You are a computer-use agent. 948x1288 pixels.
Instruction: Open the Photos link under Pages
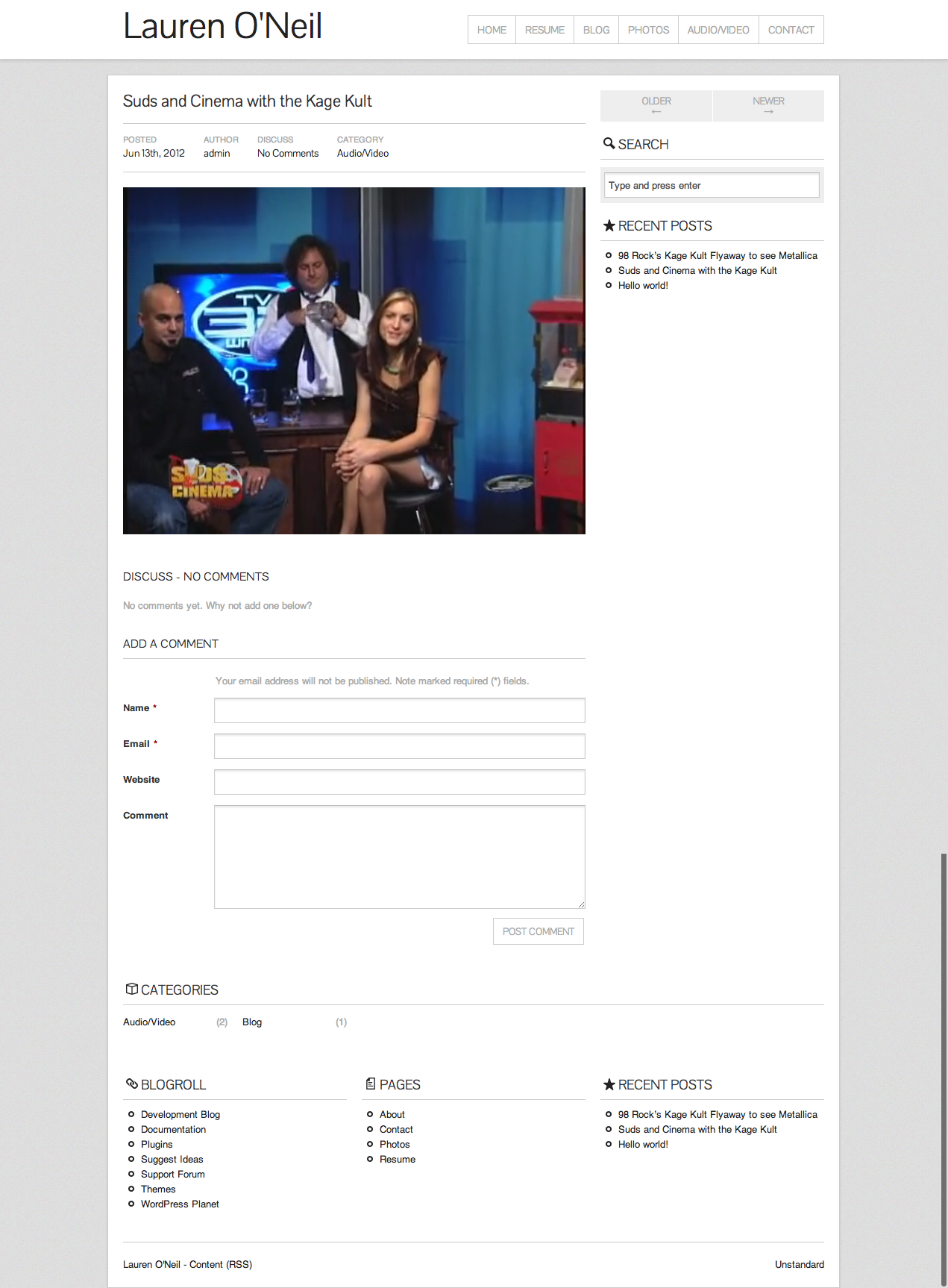395,1144
